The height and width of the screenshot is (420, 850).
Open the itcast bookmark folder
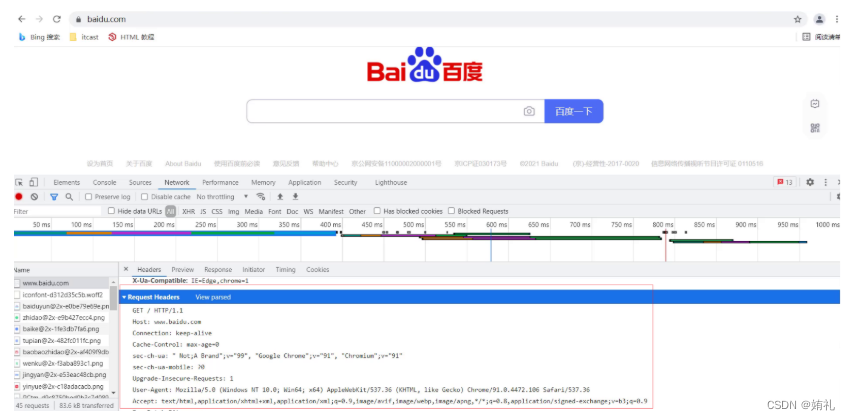84,37
